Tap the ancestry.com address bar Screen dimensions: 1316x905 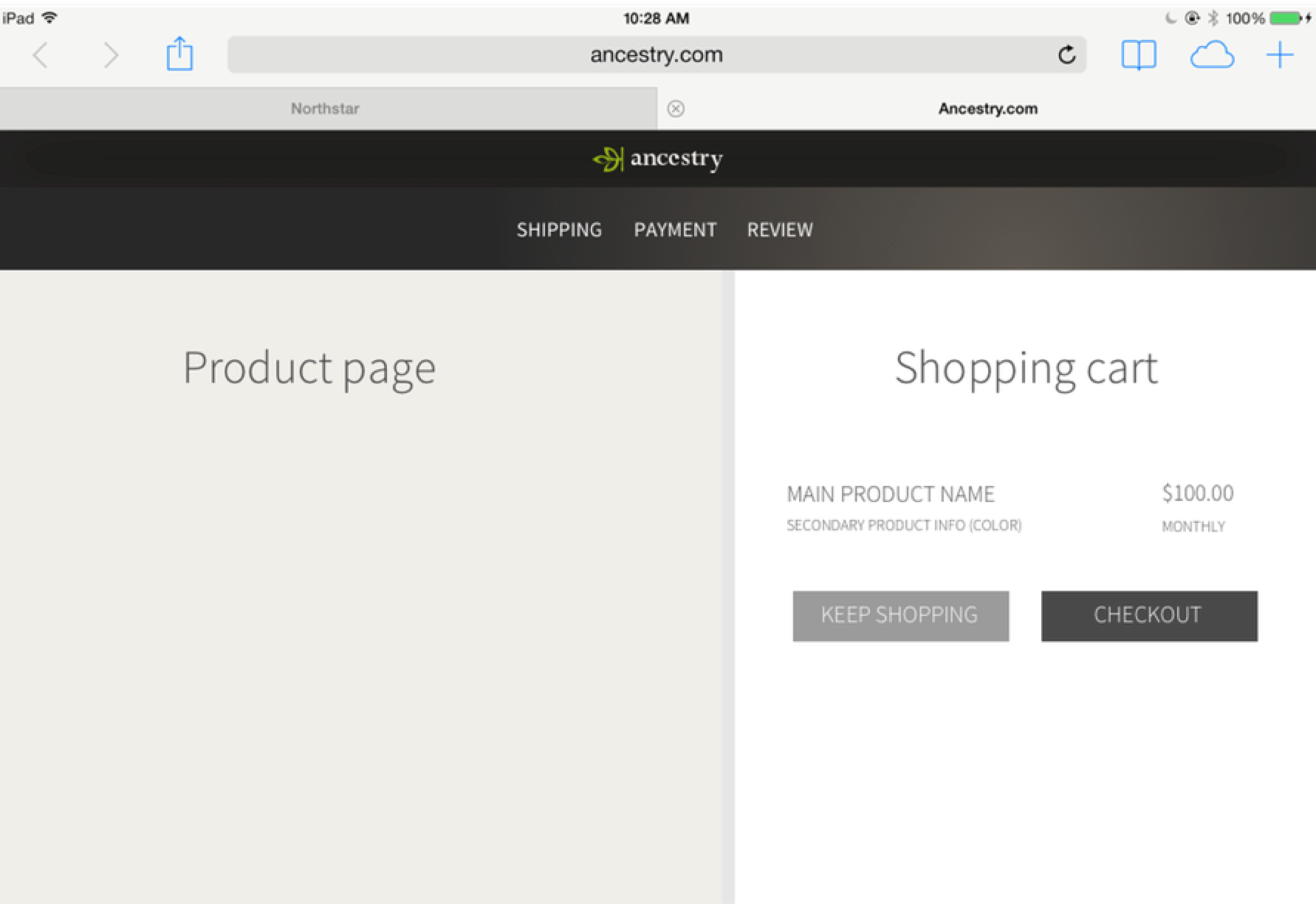click(x=656, y=55)
